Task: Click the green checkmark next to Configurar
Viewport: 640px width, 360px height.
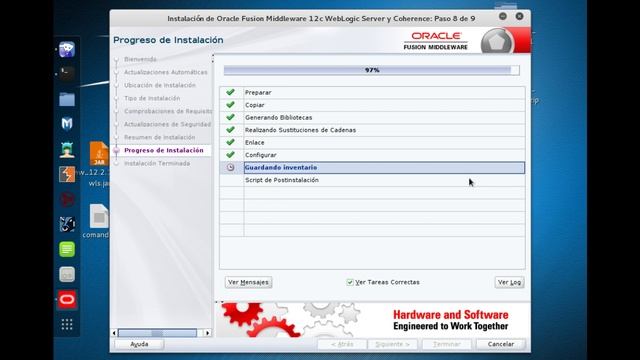Action: point(230,155)
